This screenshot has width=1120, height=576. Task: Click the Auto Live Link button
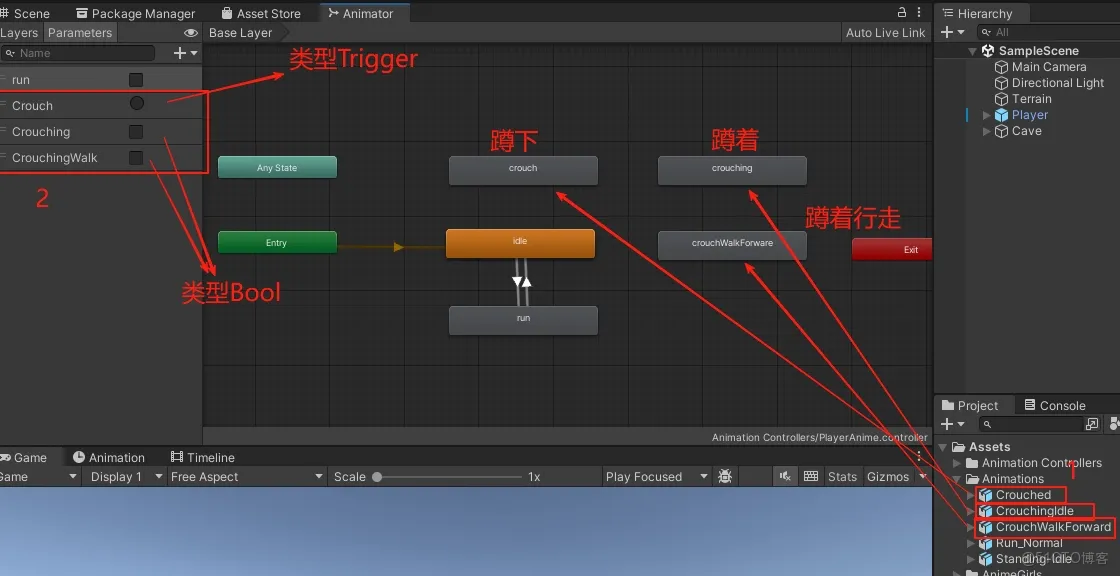[x=886, y=32]
